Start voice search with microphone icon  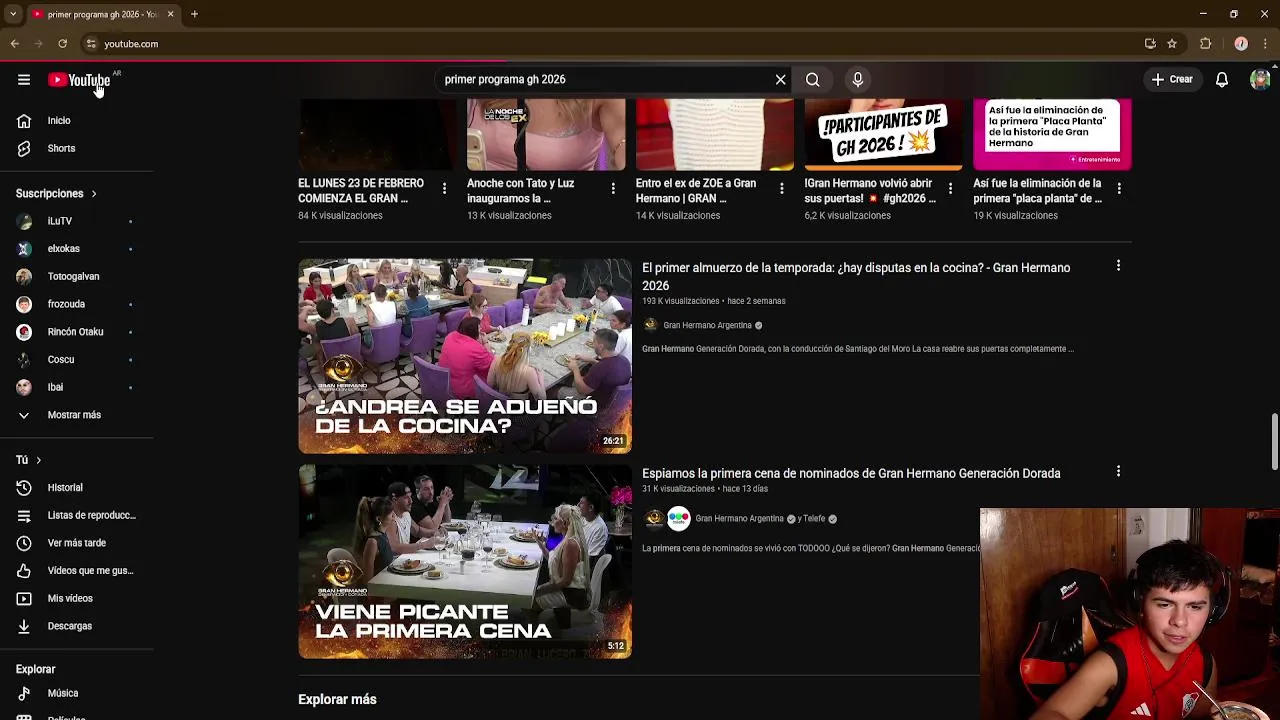click(x=858, y=80)
